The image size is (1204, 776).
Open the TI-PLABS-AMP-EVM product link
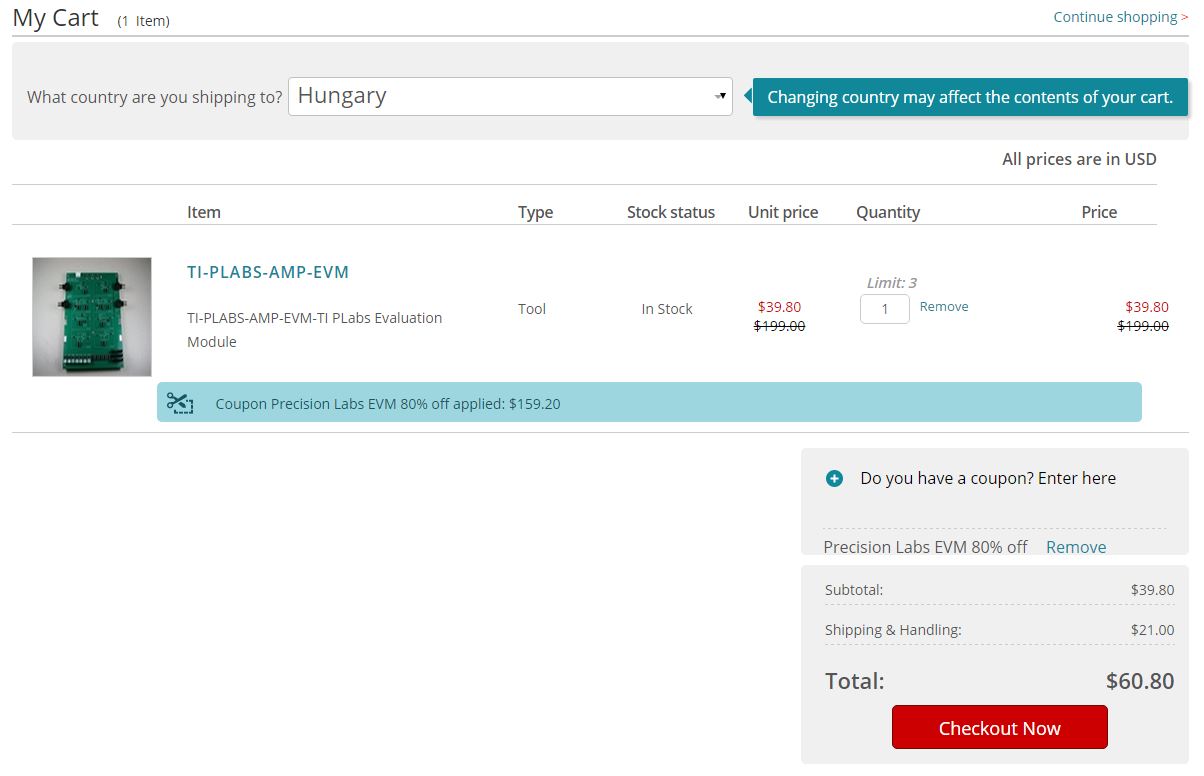pyautogui.click(x=268, y=272)
